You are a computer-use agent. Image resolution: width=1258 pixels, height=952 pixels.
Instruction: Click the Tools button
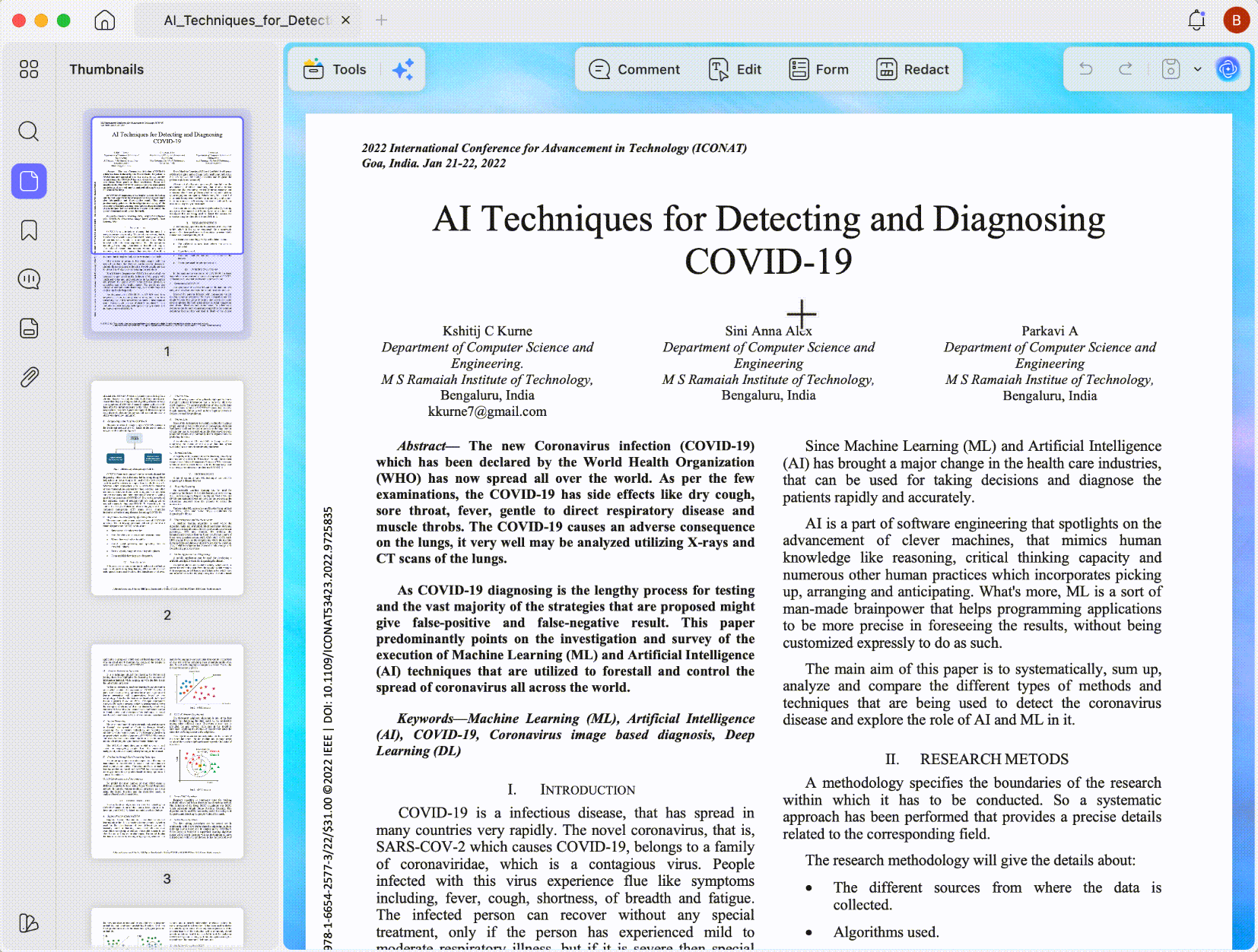coord(335,69)
